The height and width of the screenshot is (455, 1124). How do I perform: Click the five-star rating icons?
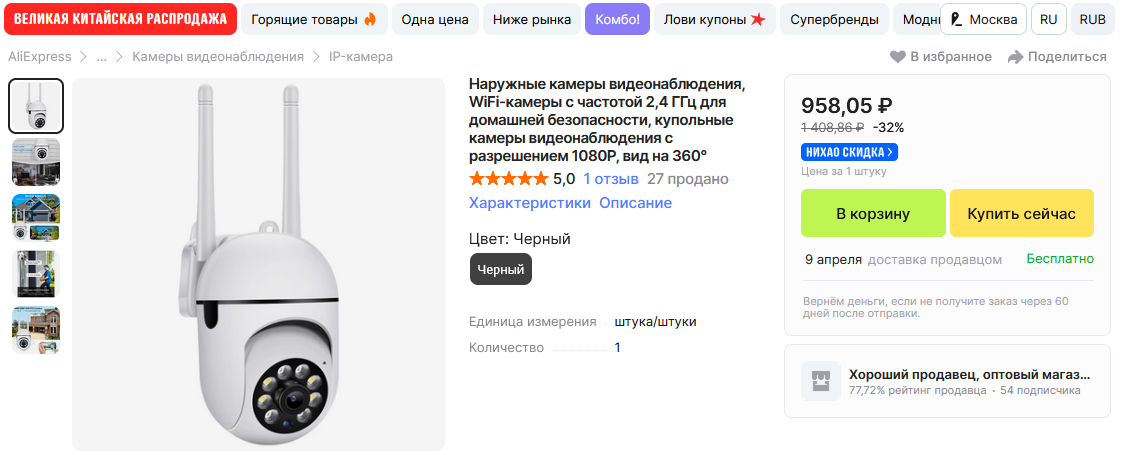click(x=508, y=179)
